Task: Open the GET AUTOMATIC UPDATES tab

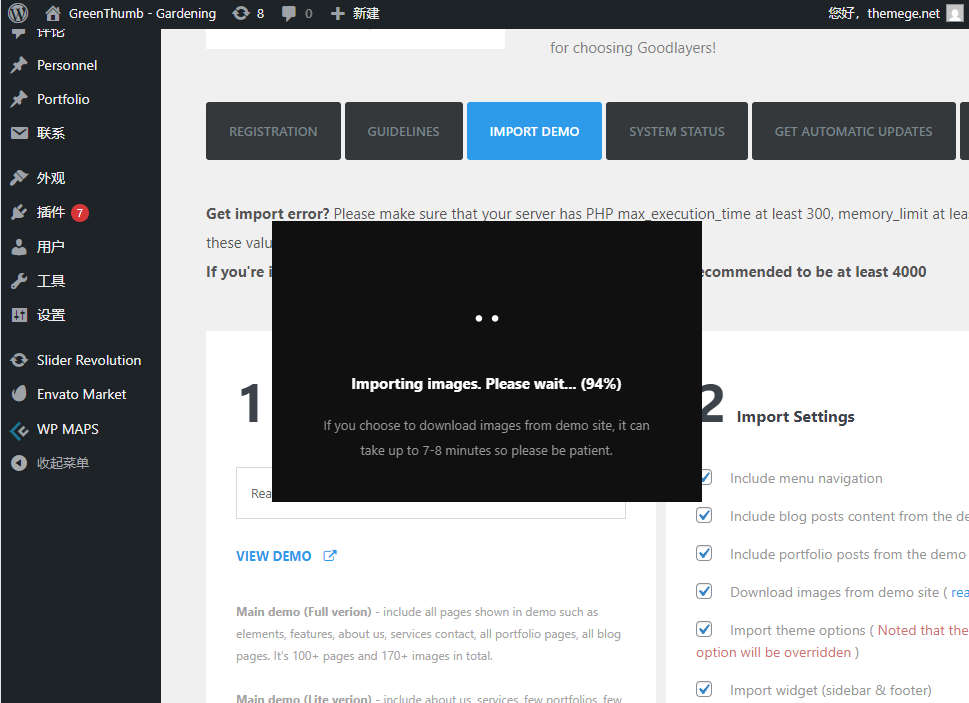Action: [853, 131]
